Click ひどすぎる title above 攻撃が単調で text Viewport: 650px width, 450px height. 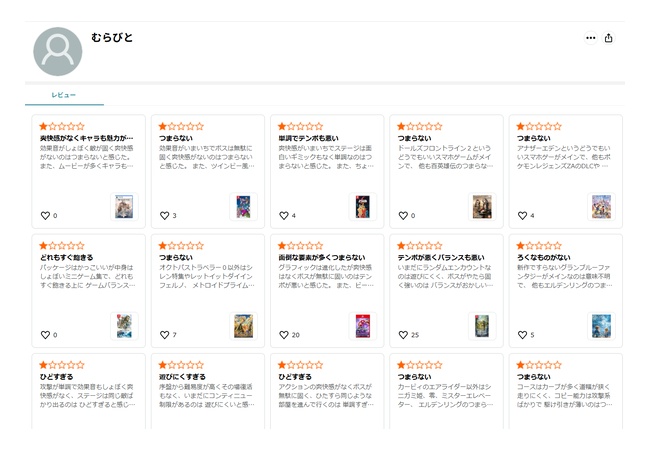coord(56,377)
